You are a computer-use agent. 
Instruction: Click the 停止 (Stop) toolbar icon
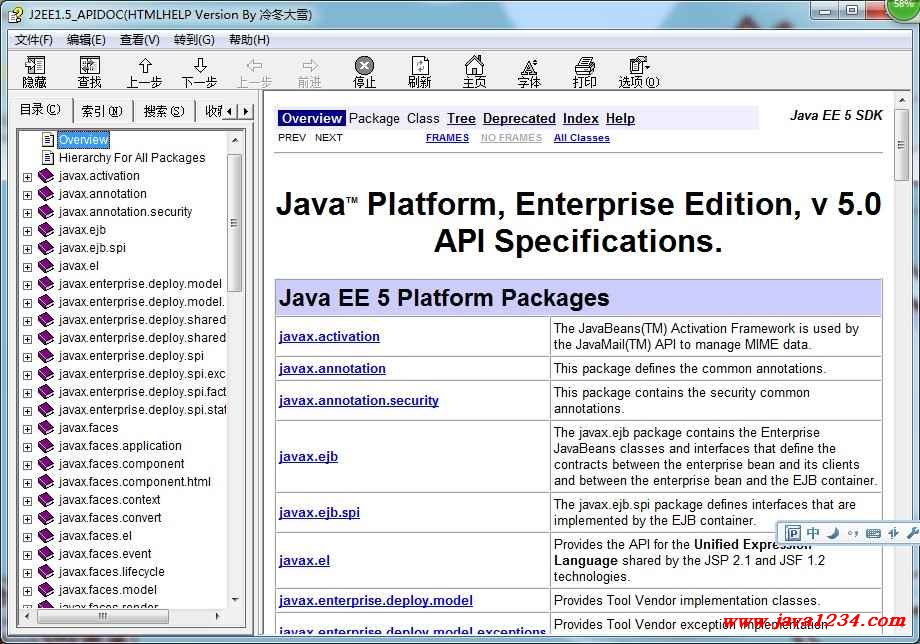coord(364,65)
